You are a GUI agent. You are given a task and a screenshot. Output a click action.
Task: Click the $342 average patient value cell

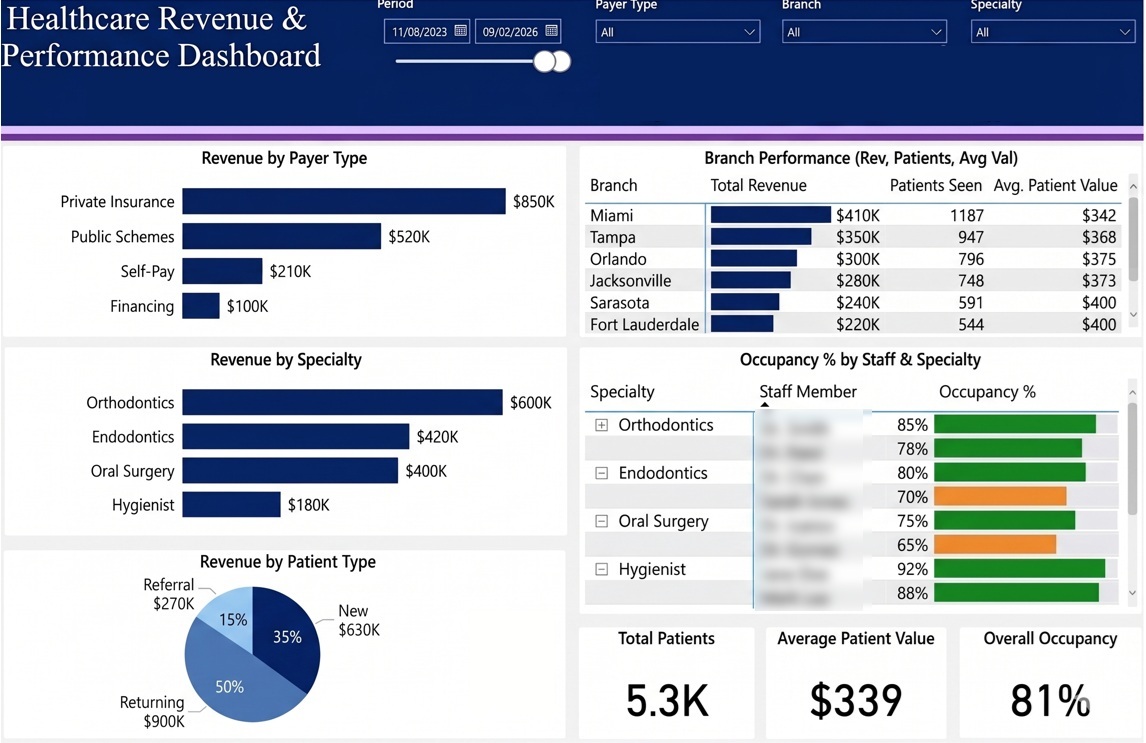coord(1099,216)
